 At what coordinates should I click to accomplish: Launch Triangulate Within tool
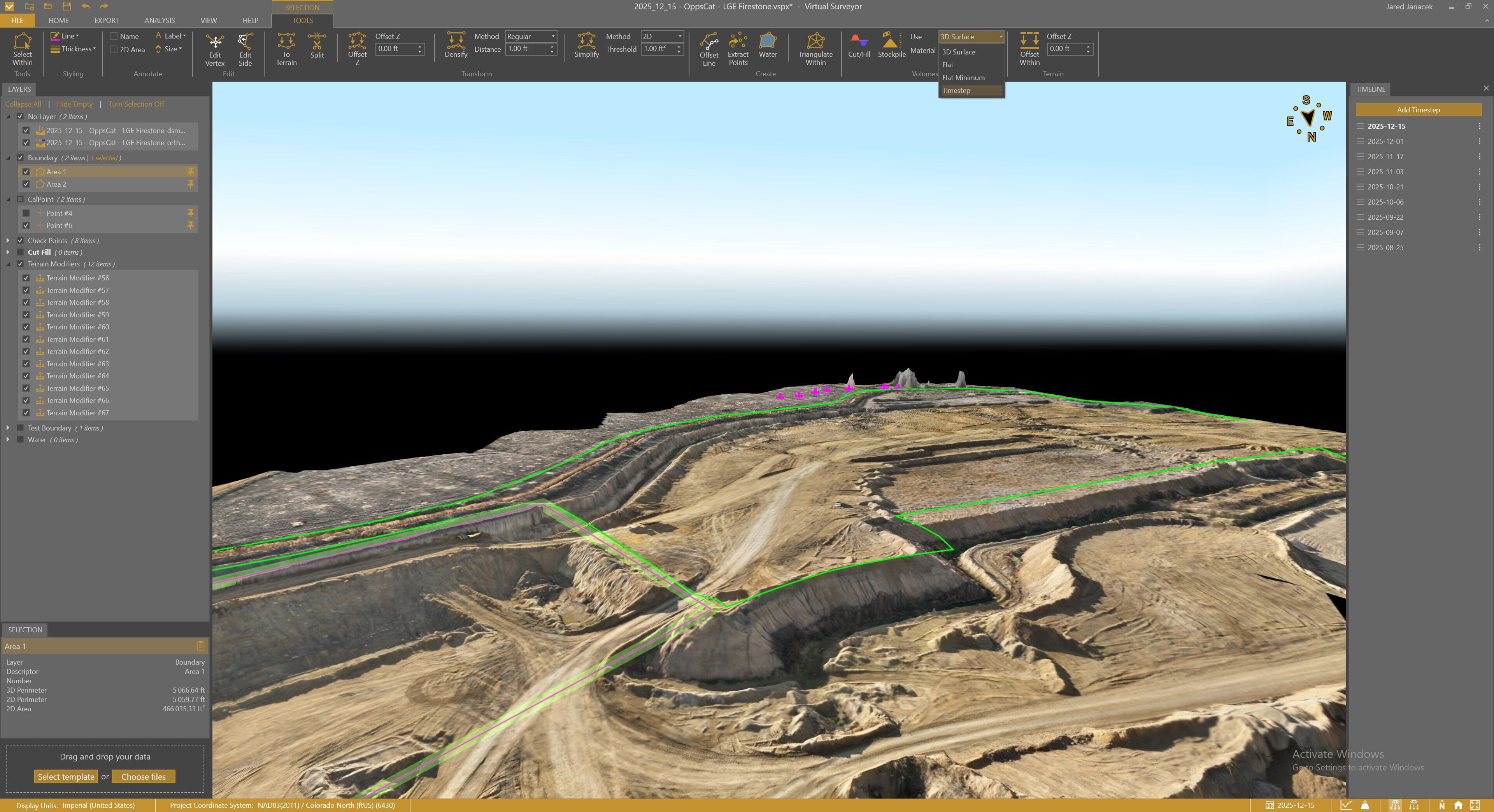click(x=815, y=49)
